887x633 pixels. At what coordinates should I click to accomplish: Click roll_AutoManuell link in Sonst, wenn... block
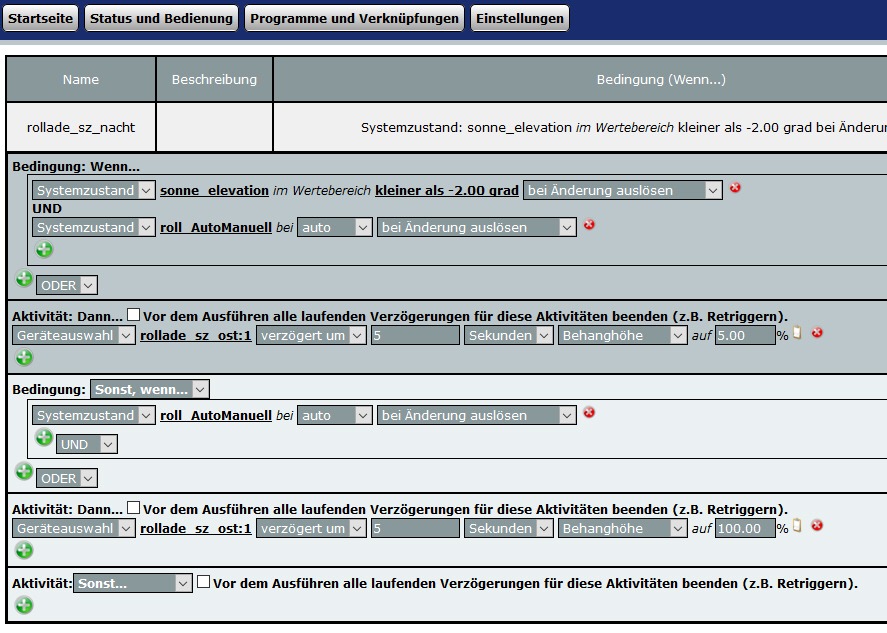tap(216, 415)
